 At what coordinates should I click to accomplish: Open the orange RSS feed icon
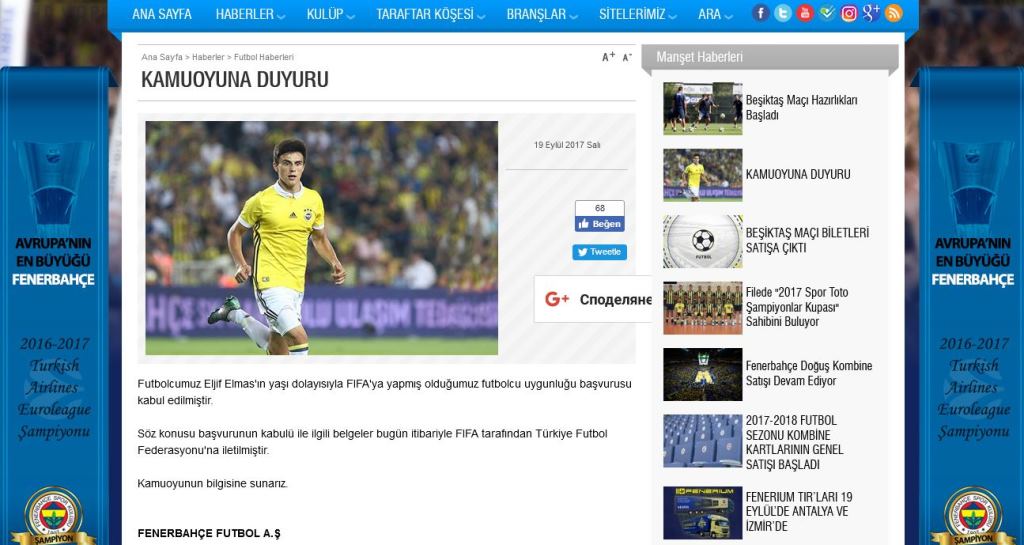point(893,13)
